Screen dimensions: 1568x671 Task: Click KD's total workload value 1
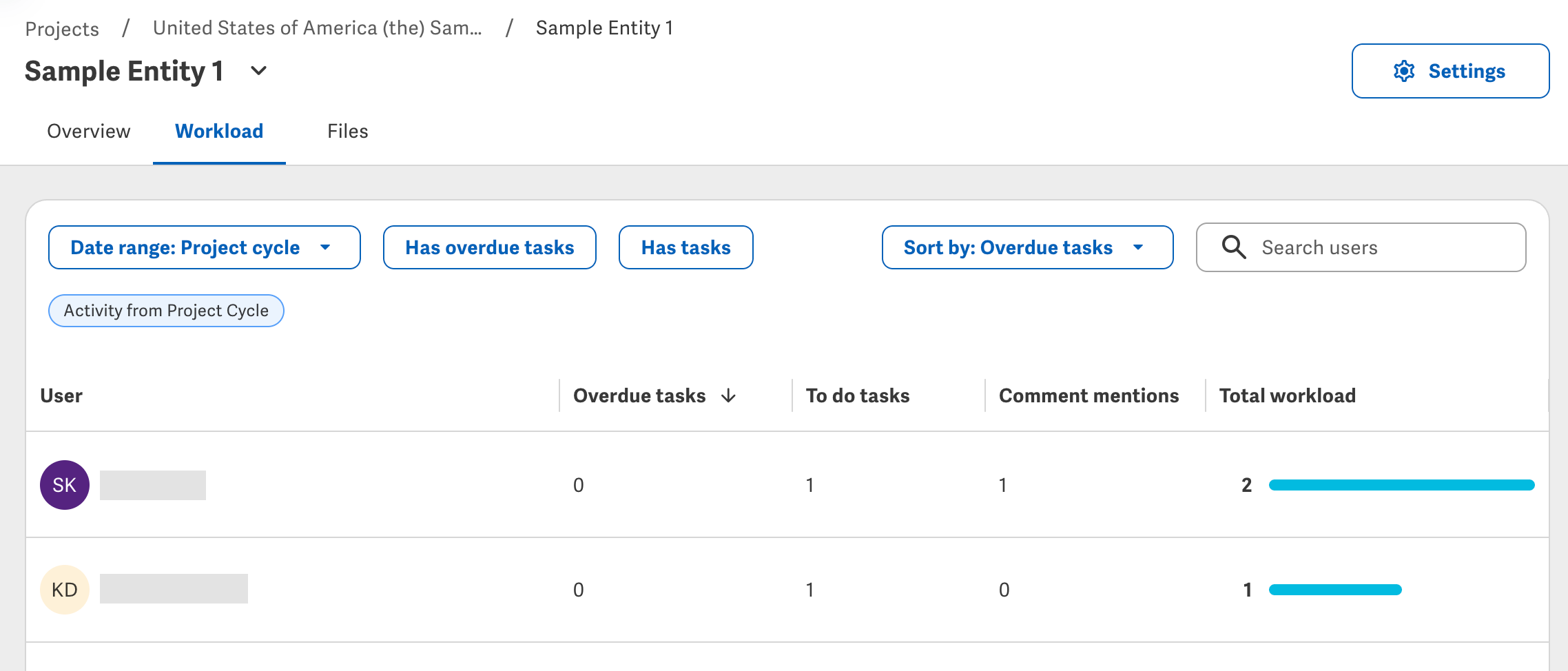pos(1248,590)
